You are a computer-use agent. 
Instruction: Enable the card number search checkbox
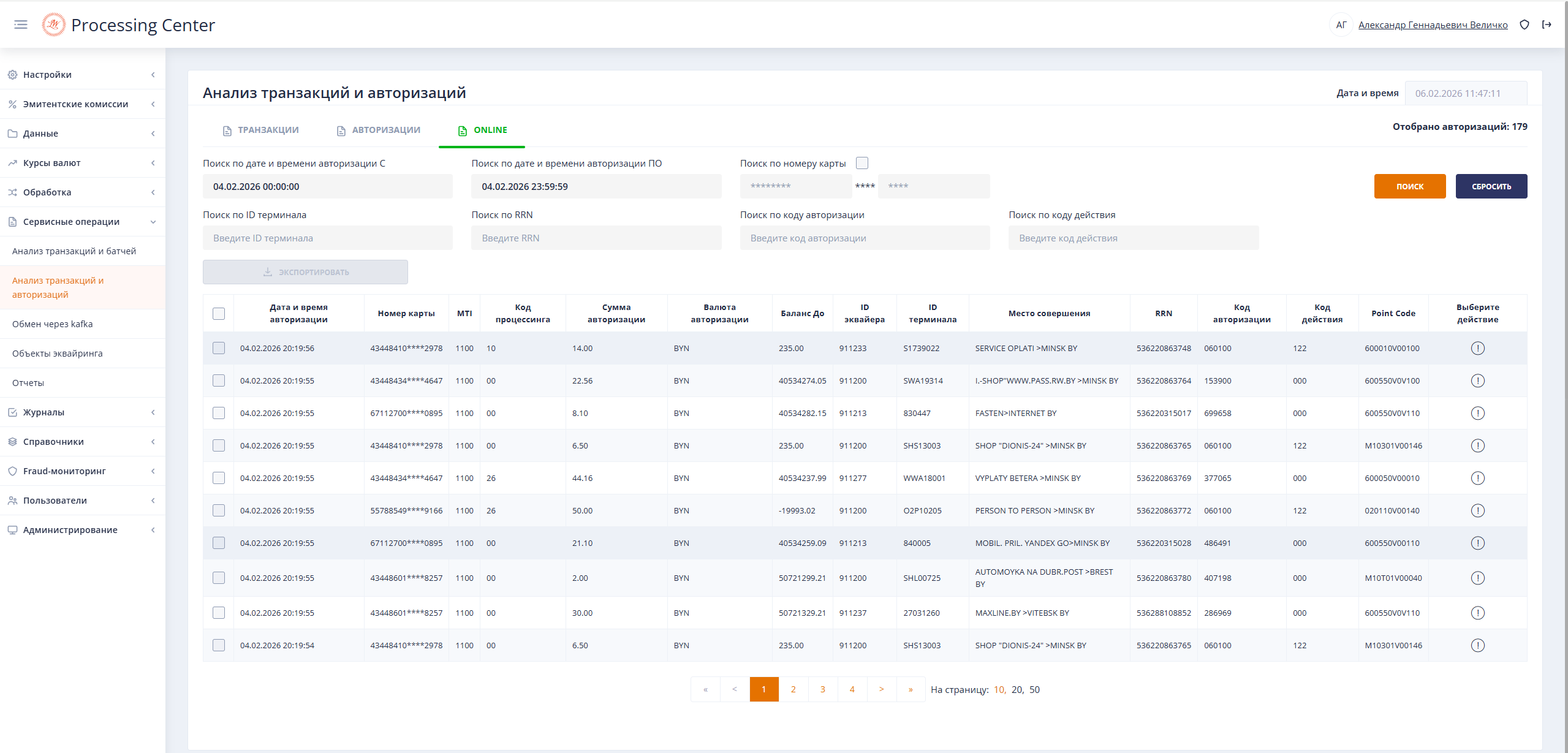(x=862, y=163)
